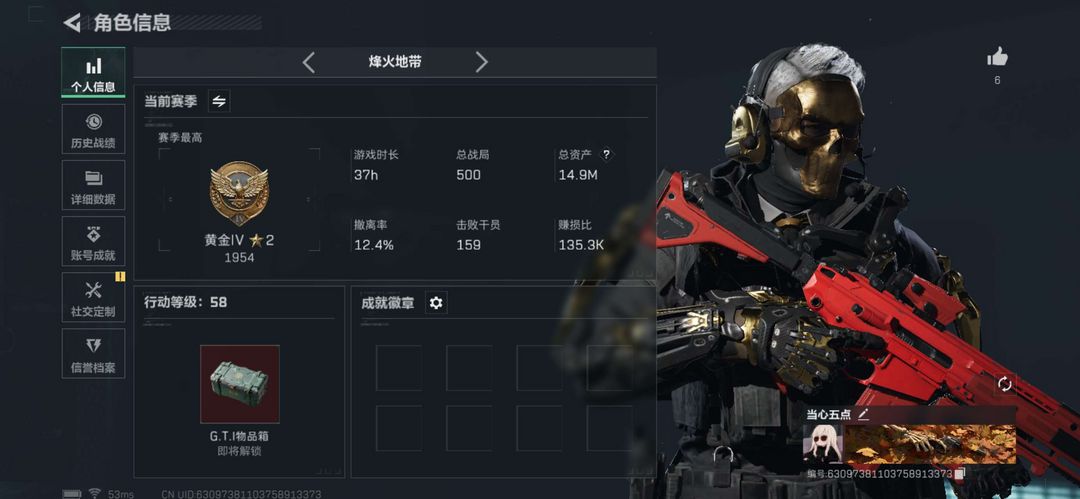Tap the thumbs-up like icon
This screenshot has width=1080, height=499.
pyautogui.click(x=997, y=57)
